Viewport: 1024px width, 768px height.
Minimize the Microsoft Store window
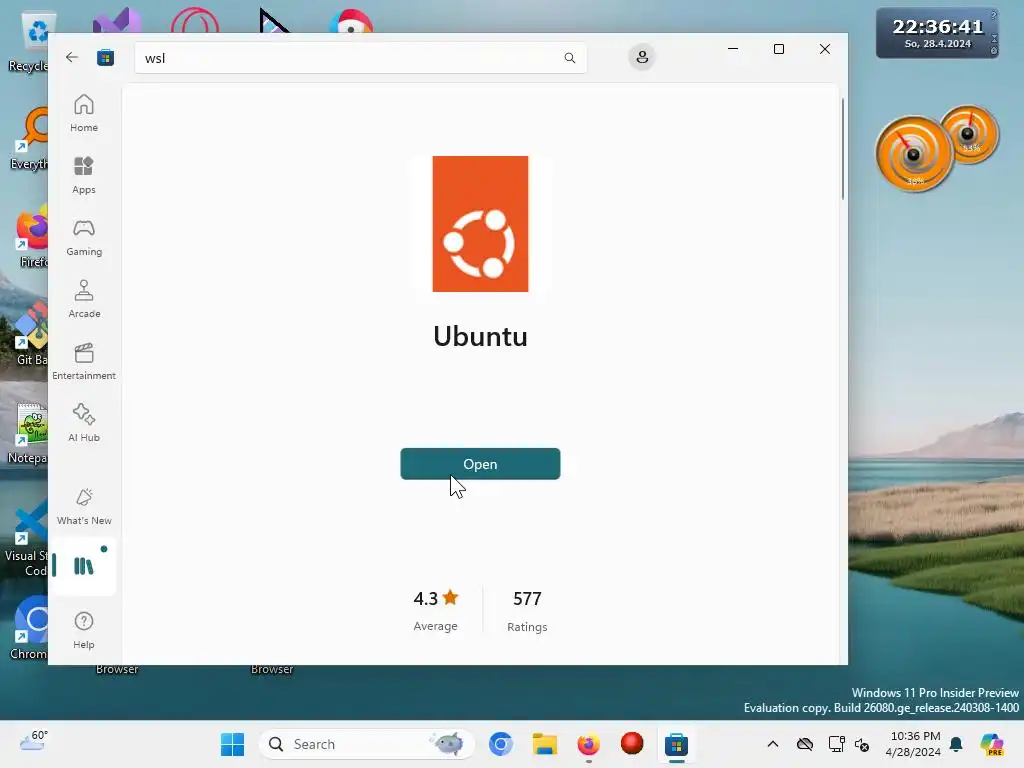coord(733,49)
